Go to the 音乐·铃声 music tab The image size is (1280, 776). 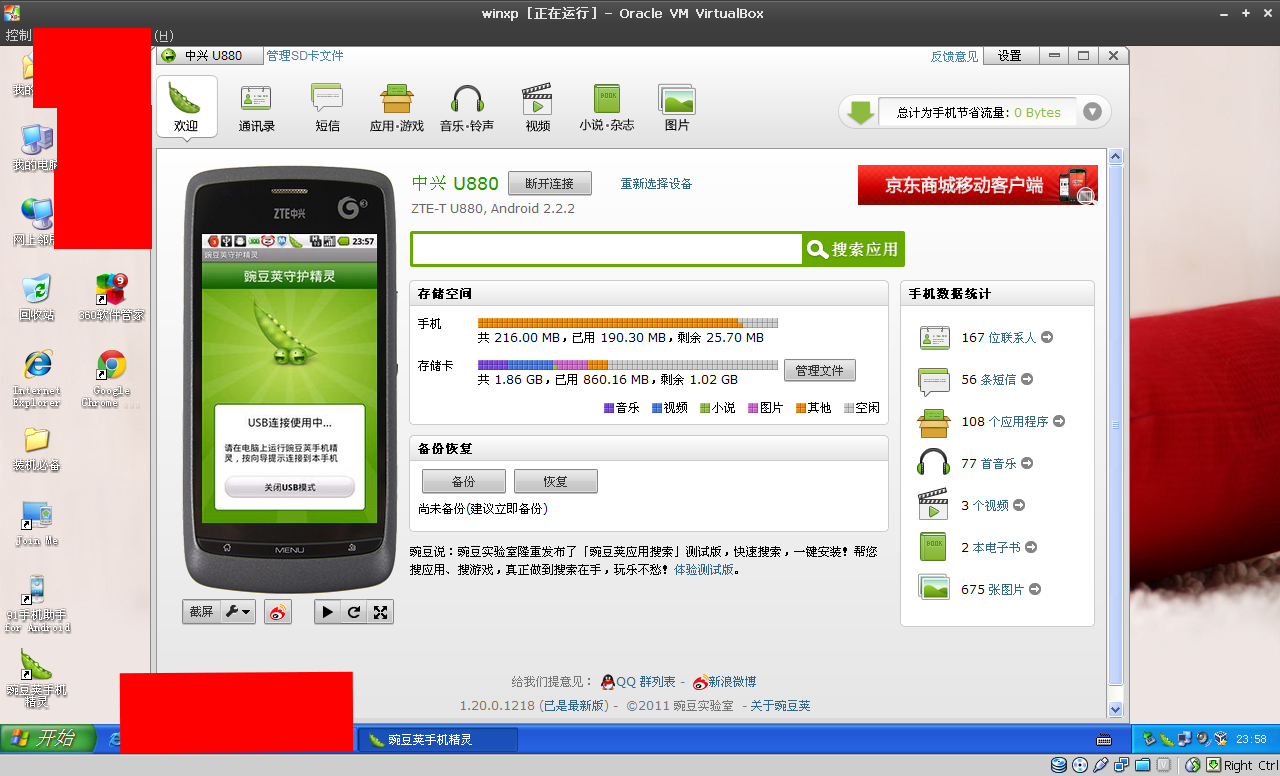pyautogui.click(x=467, y=107)
